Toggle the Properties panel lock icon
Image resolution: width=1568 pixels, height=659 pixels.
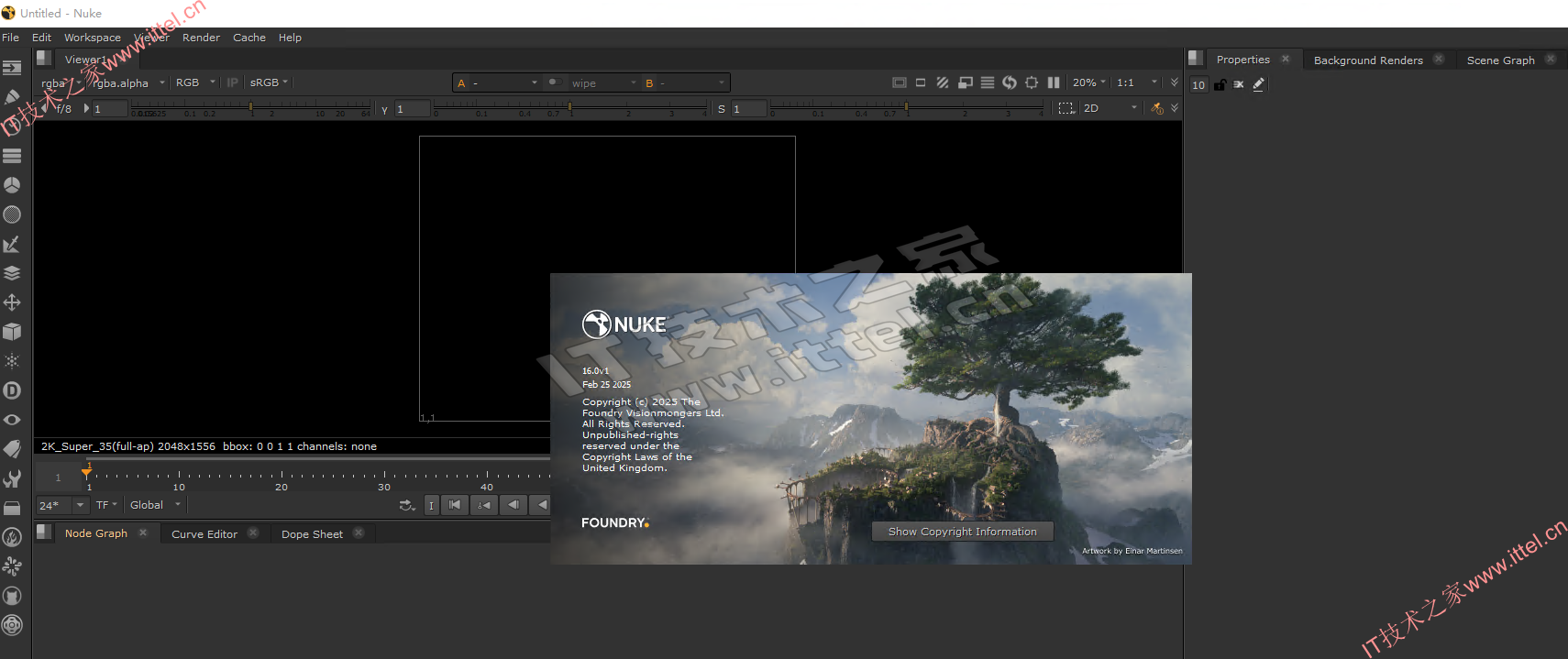[x=1220, y=84]
